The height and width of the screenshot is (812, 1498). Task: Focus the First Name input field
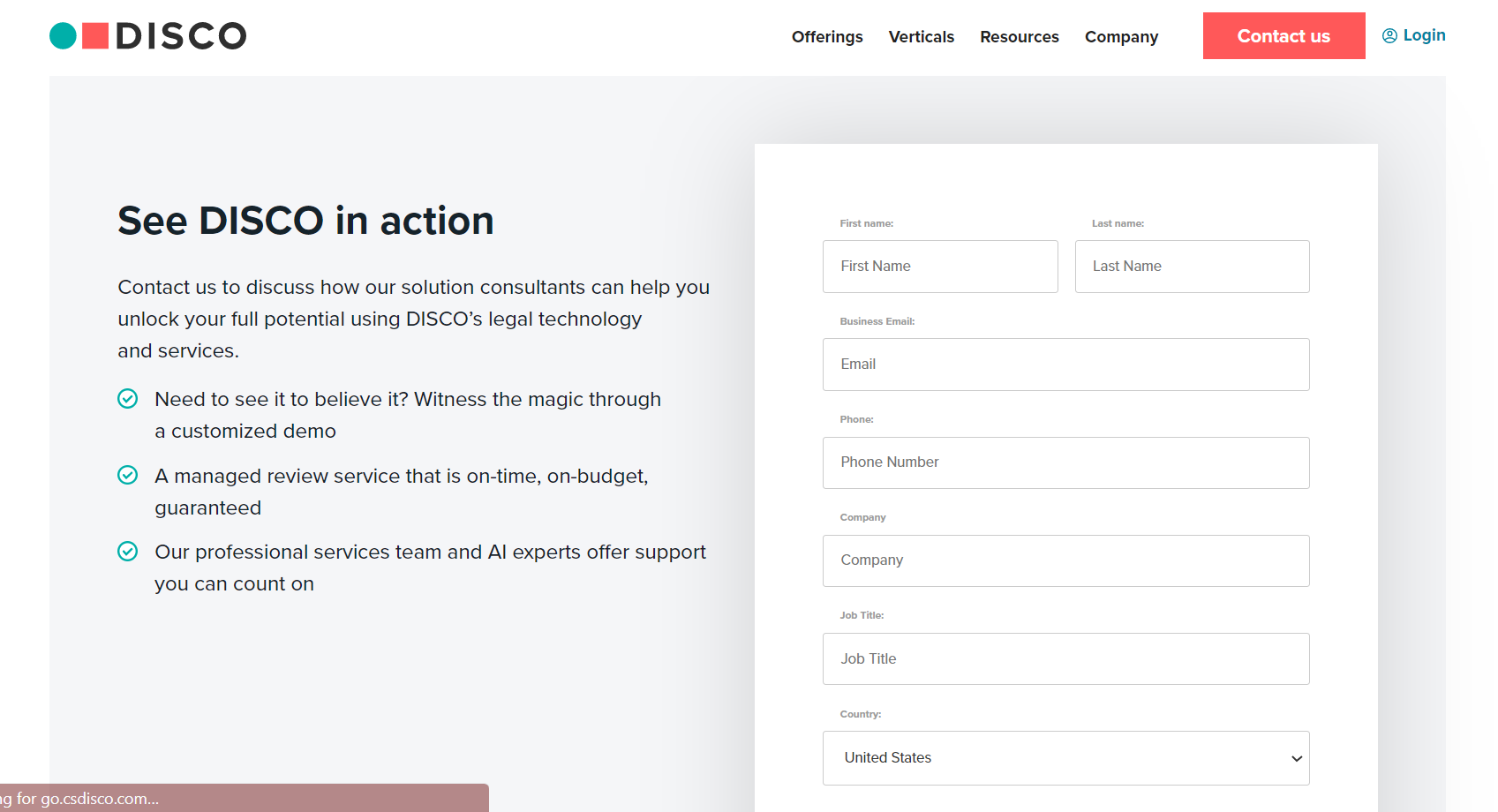coord(940,267)
